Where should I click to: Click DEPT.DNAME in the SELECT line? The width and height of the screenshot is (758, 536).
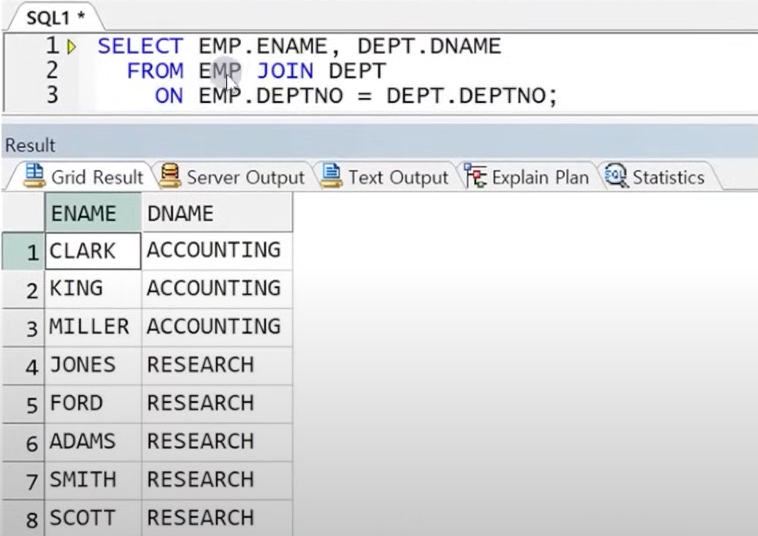point(429,46)
